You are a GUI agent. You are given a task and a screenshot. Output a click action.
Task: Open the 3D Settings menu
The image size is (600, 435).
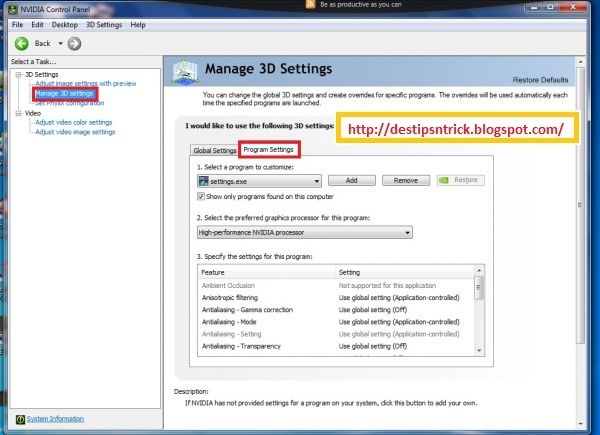click(x=104, y=25)
